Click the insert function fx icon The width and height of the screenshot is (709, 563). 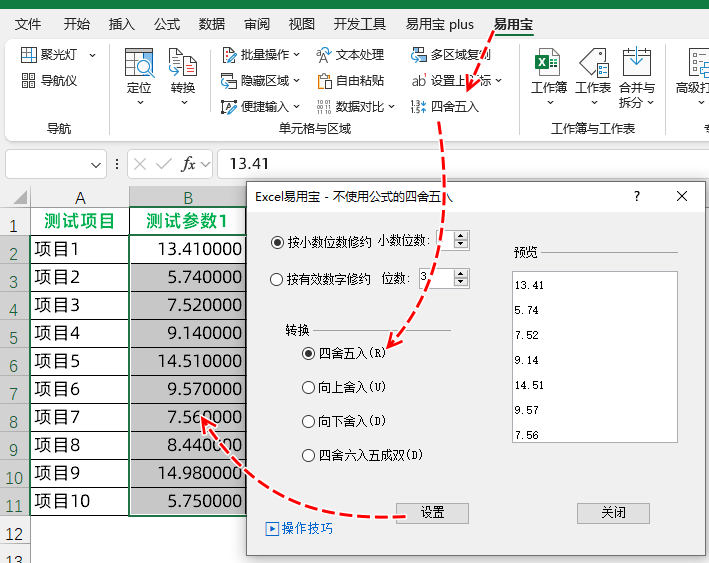click(188, 164)
